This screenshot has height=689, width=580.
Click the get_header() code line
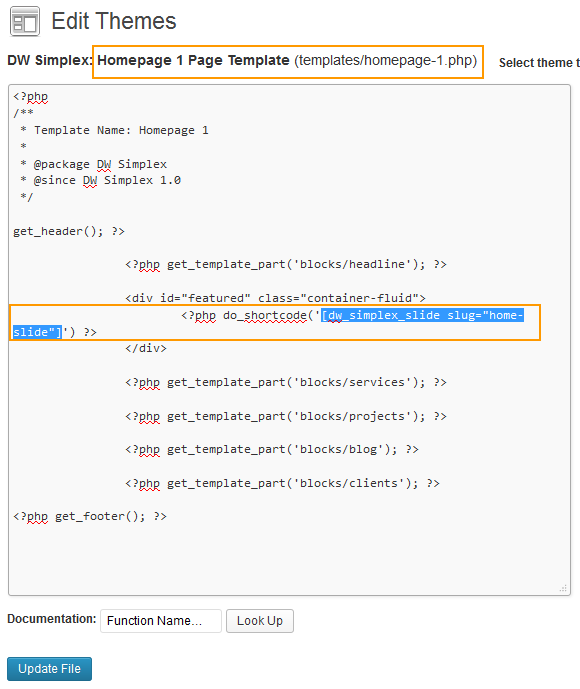[x=69, y=231]
